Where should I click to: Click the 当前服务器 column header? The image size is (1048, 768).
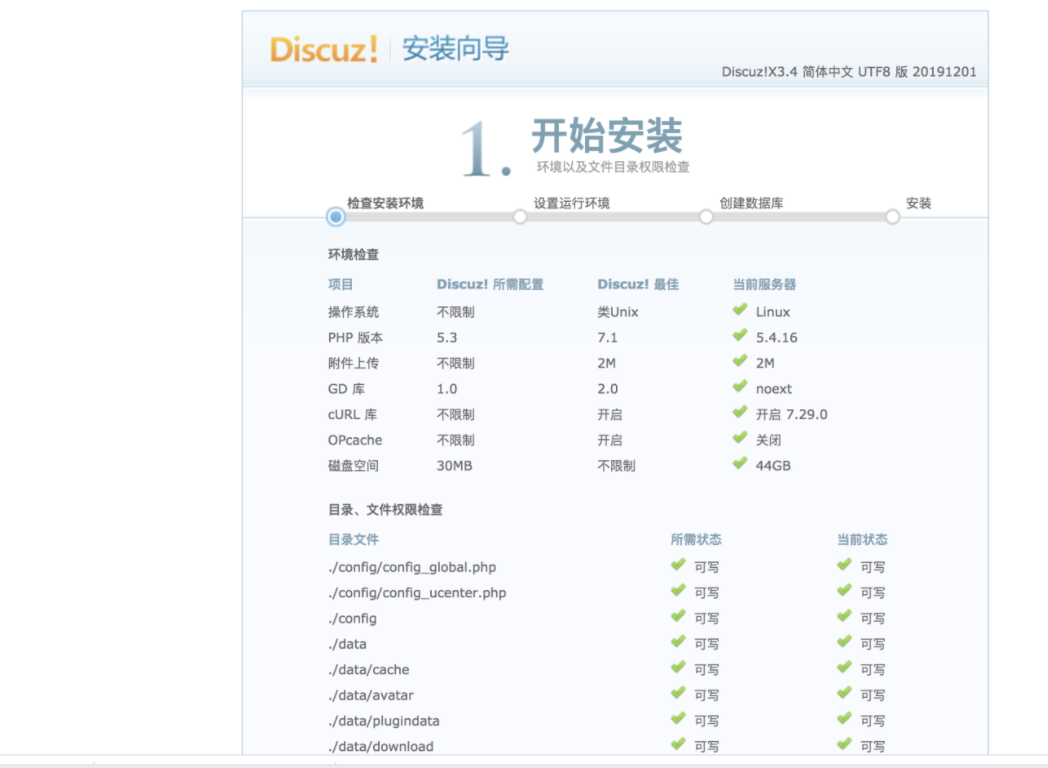(x=764, y=285)
